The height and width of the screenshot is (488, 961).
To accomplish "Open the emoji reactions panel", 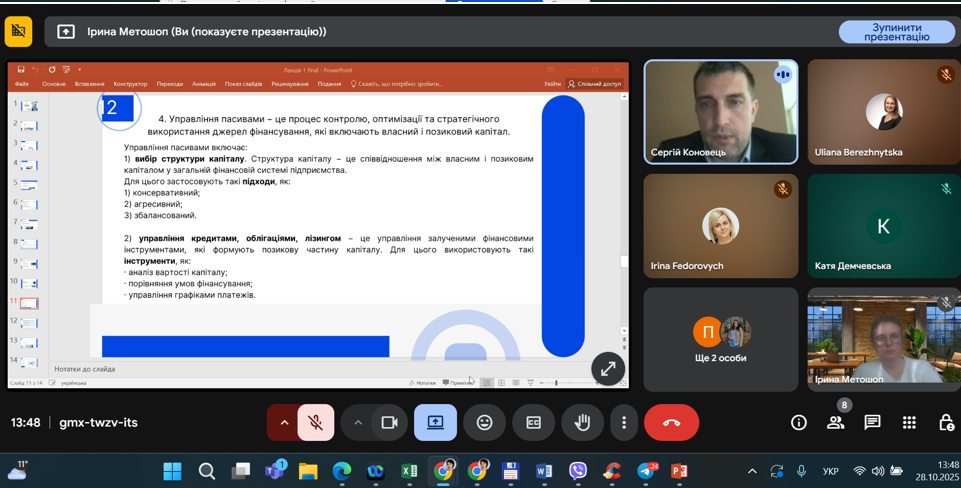I will point(485,422).
